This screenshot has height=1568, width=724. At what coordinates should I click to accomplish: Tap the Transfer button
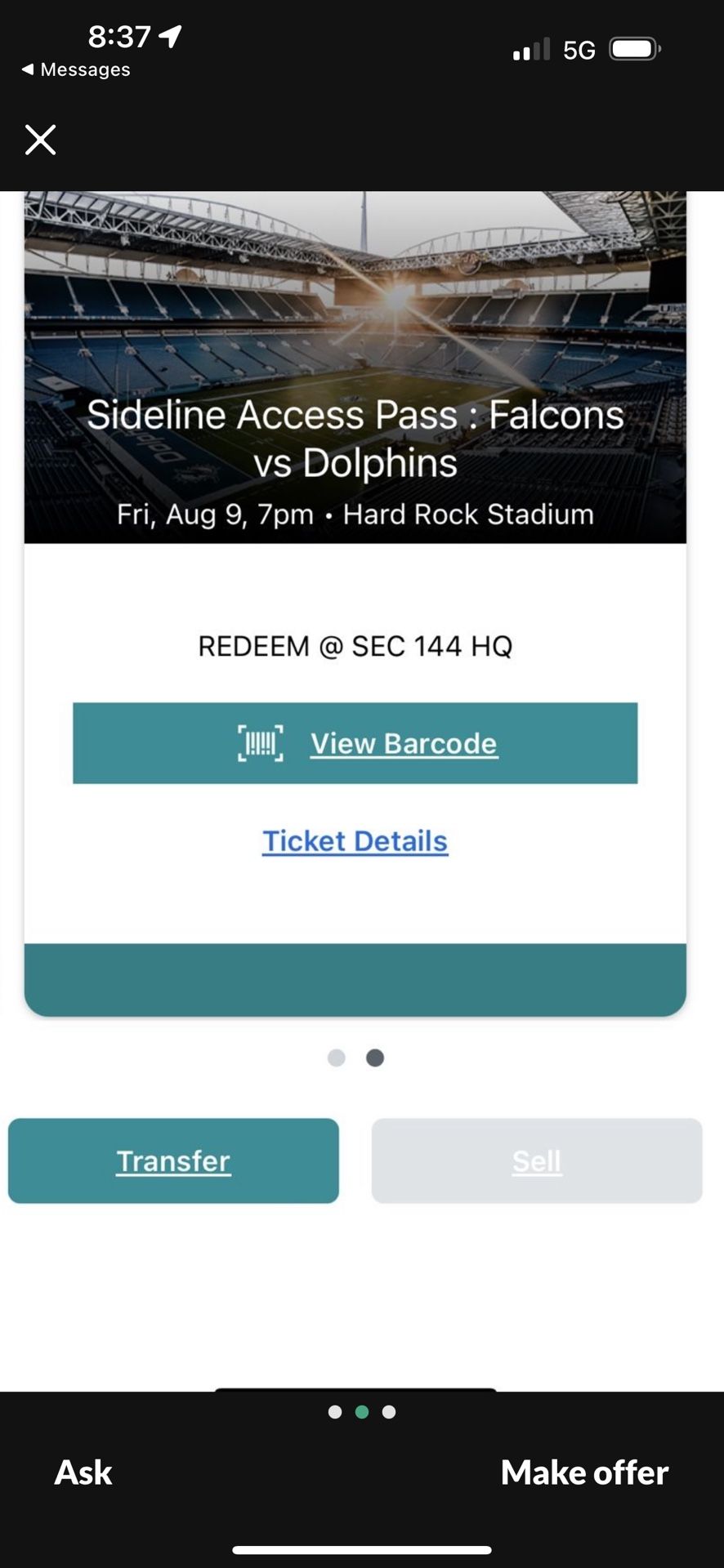pyautogui.click(x=173, y=1160)
